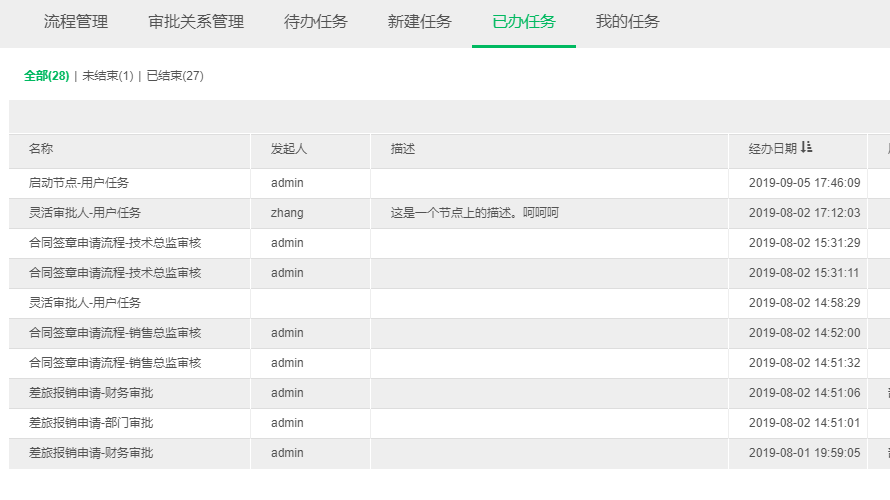The width and height of the screenshot is (890, 500).
Task: Open the 流程管理 tab
Action: pos(76,22)
